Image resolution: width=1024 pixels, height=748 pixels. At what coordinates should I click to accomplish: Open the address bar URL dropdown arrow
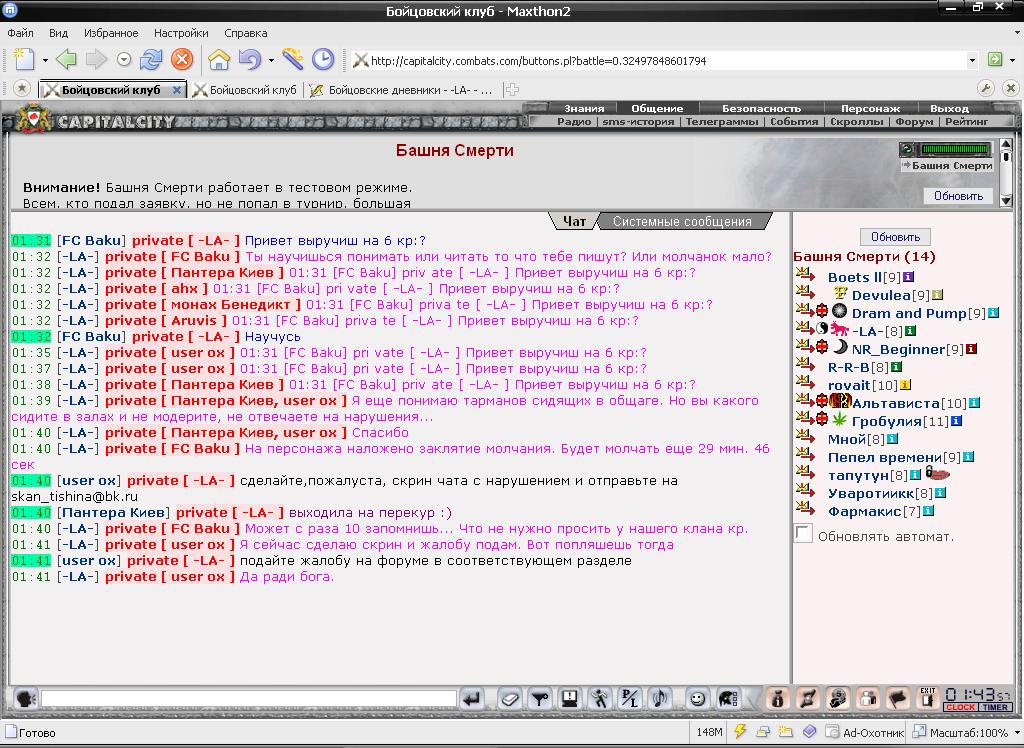(972, 60)
